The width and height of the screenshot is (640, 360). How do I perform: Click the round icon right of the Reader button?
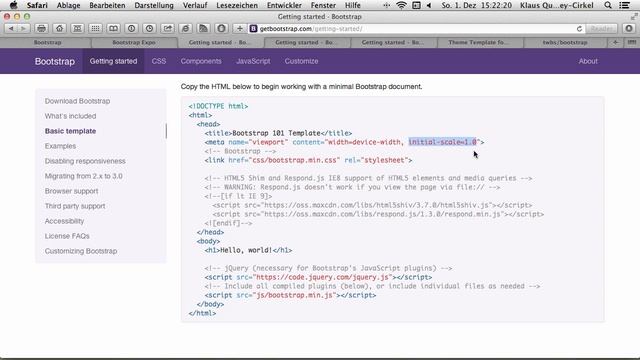click(629, 29)
